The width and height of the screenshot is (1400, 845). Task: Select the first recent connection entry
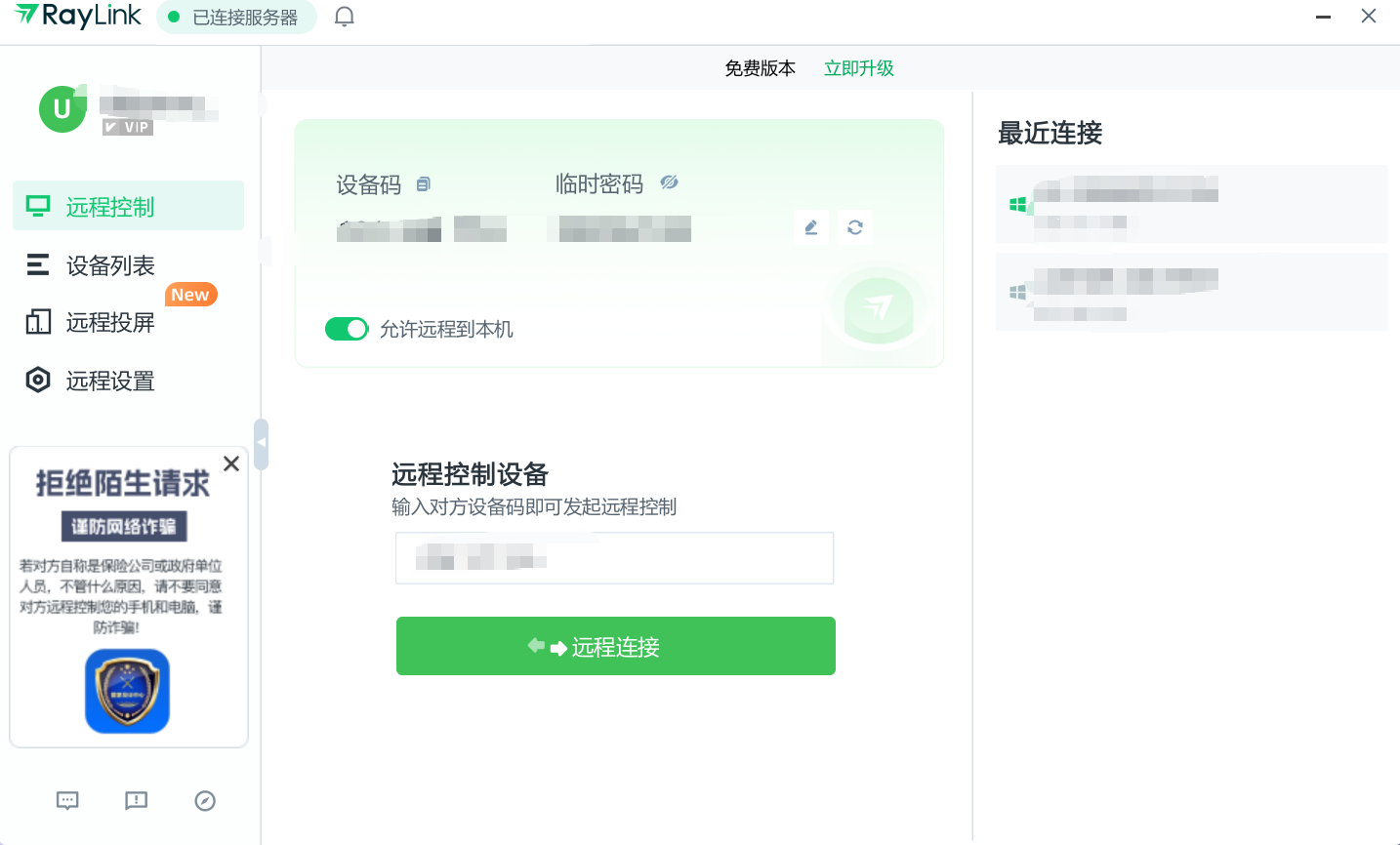(1191, 204)
